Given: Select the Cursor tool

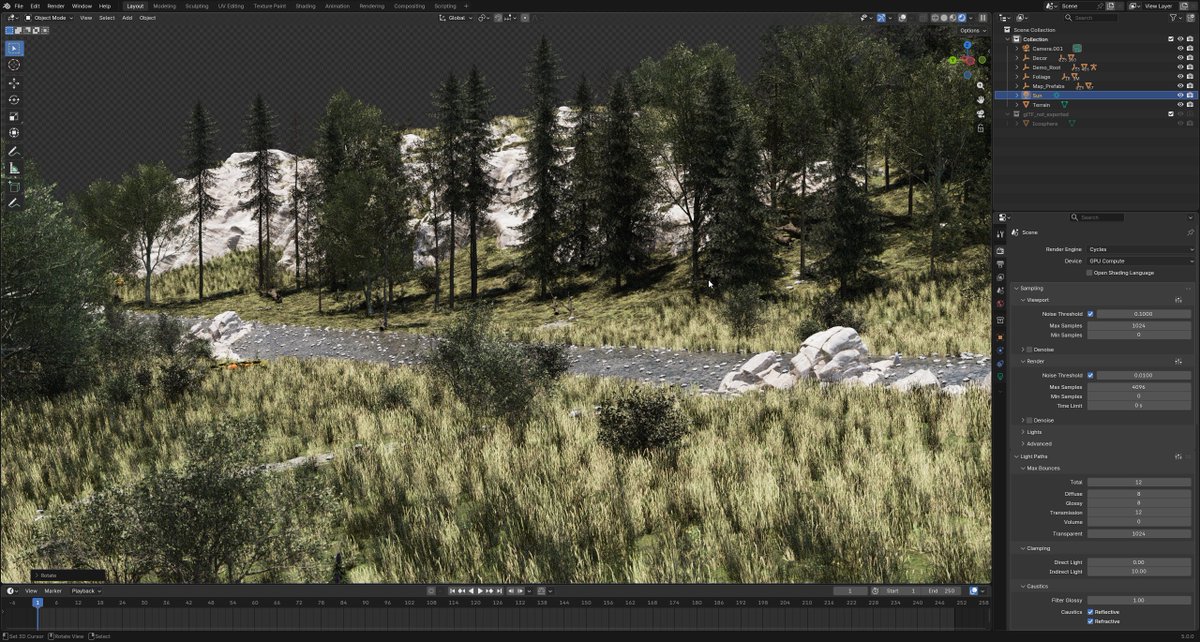Looking at the screenshot, I should [x=14, y=65].
